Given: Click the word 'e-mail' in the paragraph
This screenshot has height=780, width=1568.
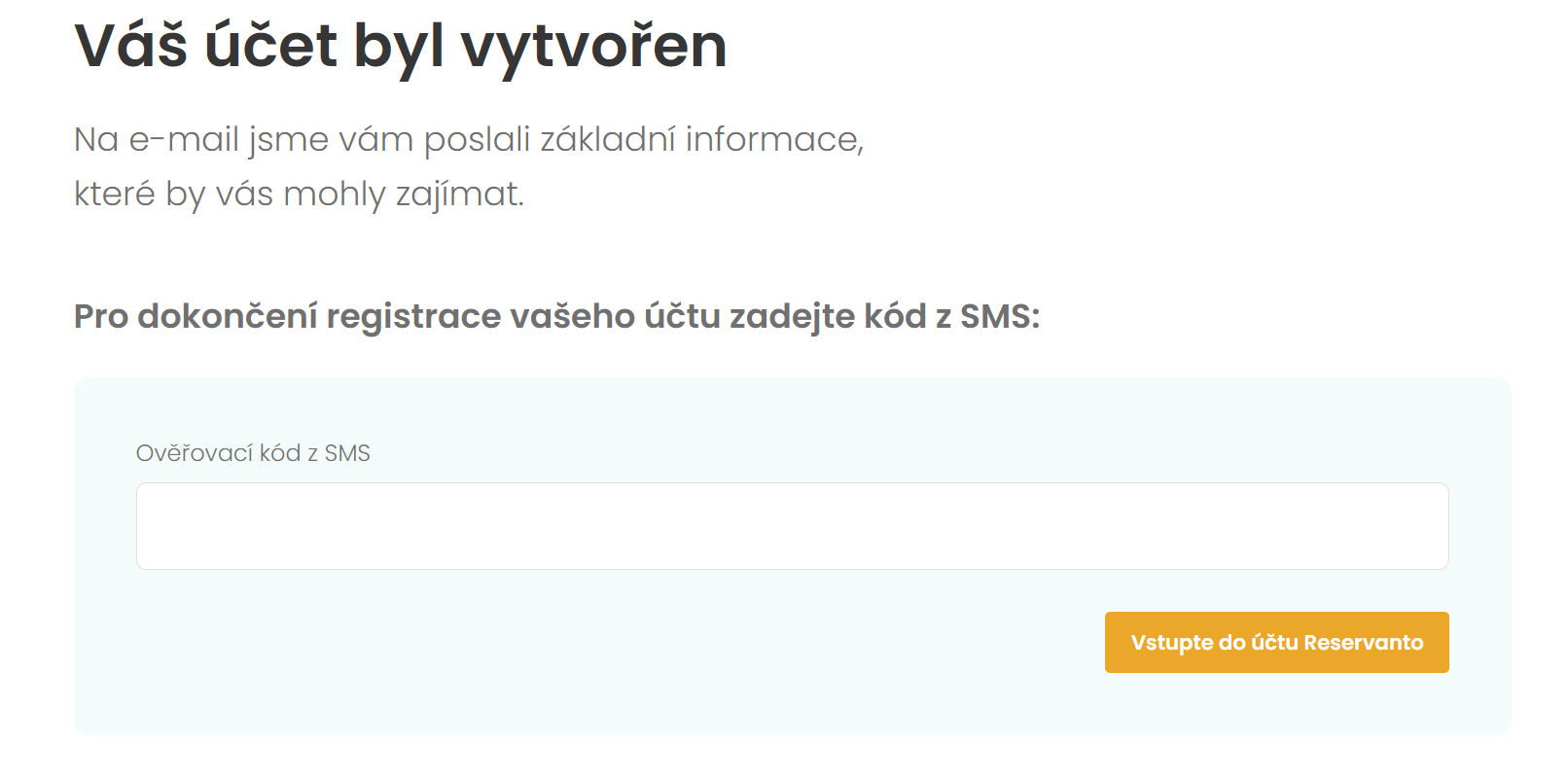Looking at the screenshot, I should coord(184,139).
